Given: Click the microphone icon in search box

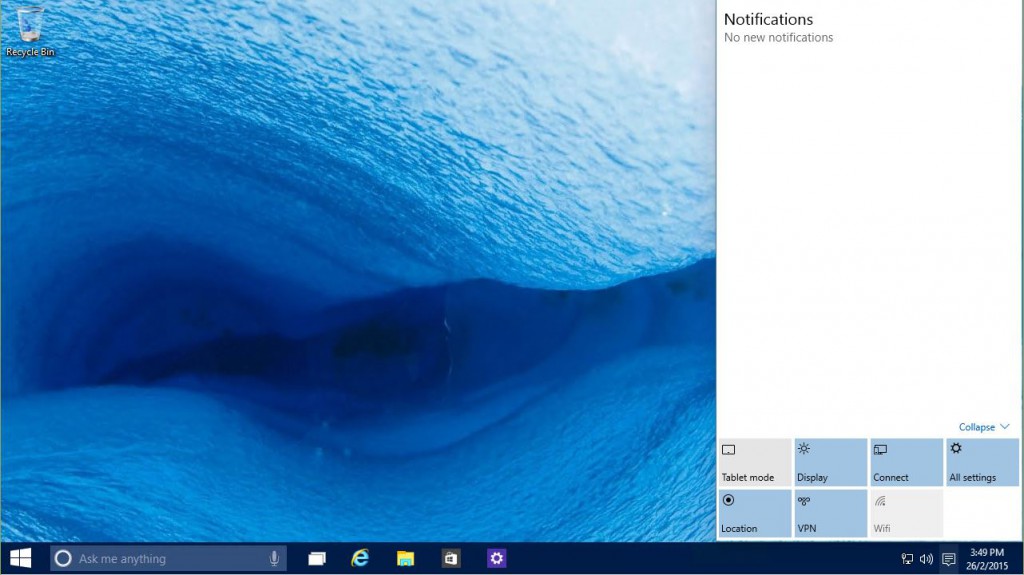Looking at the screenshot, I should 274,559.
